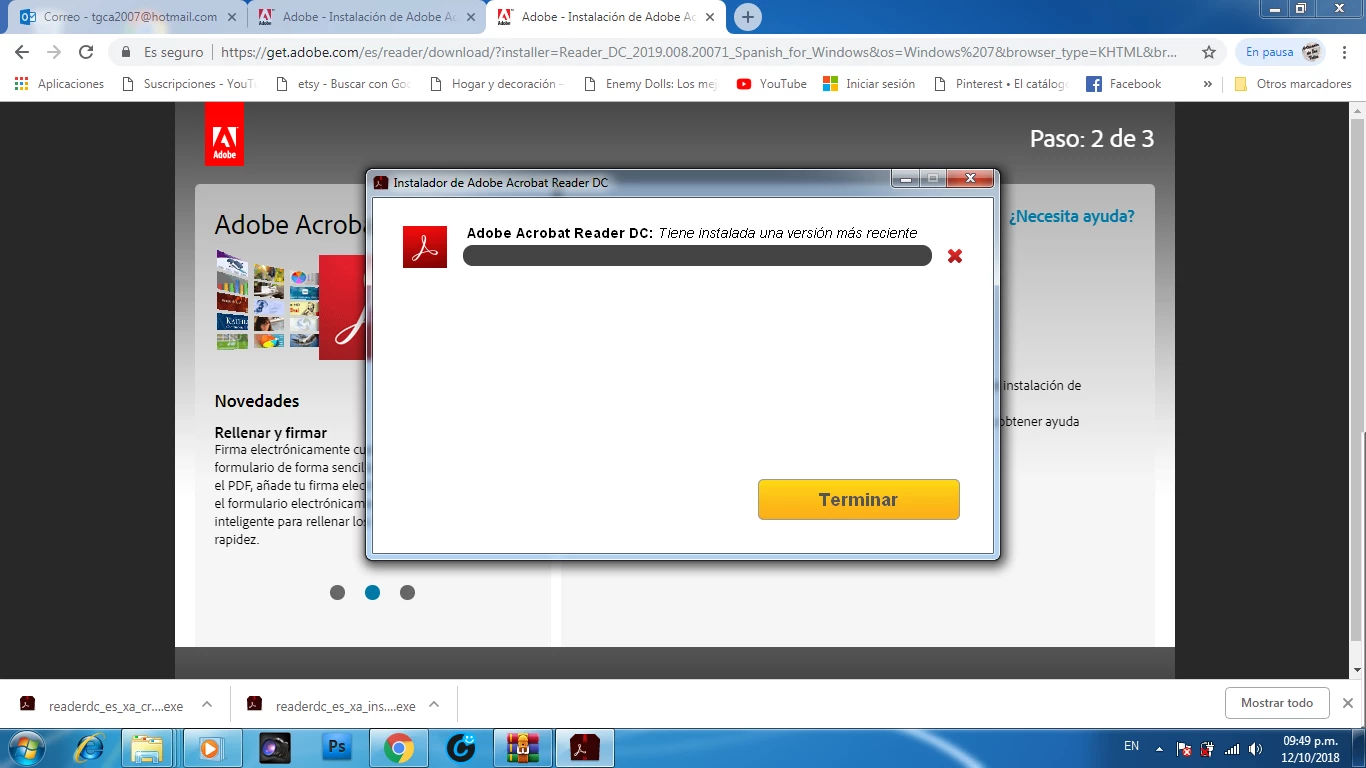Open the Pinterest bookmark

click(x=1001, y=84)
